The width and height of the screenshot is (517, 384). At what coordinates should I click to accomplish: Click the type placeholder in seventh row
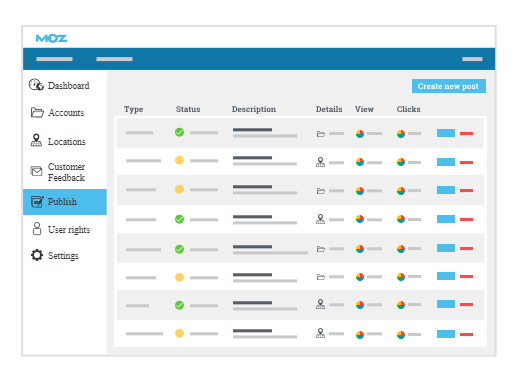click(137, 306)
